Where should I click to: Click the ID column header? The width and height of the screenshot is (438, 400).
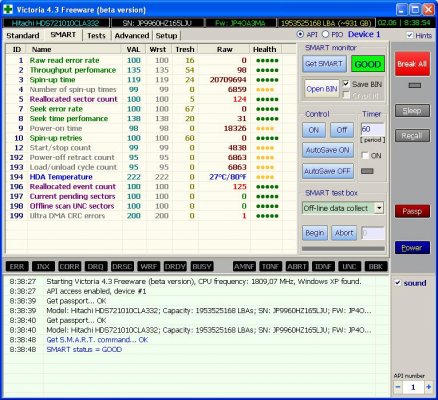(x=16, y=49)
